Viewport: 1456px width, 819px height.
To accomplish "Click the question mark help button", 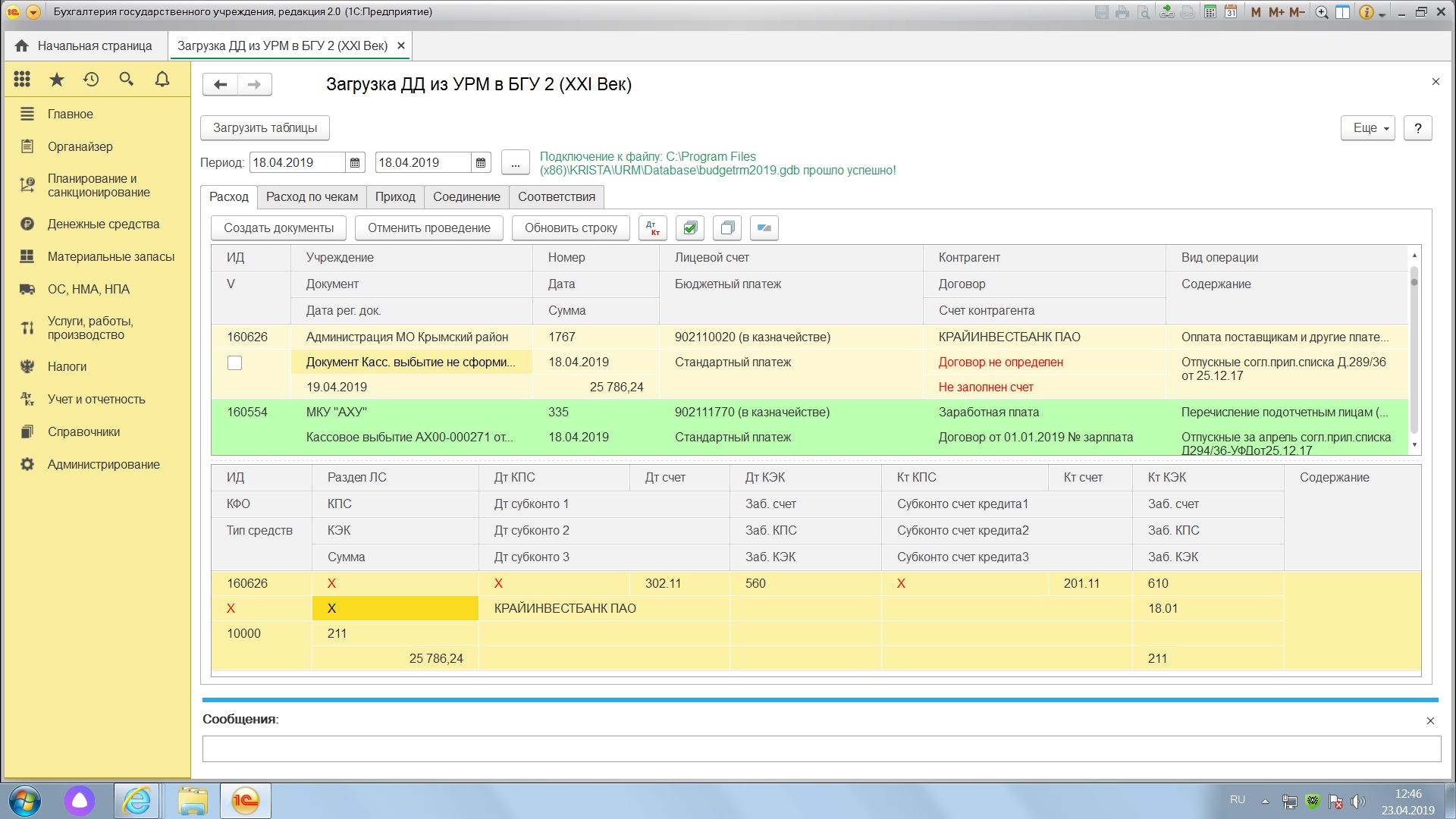I will tap(1417, 127).
